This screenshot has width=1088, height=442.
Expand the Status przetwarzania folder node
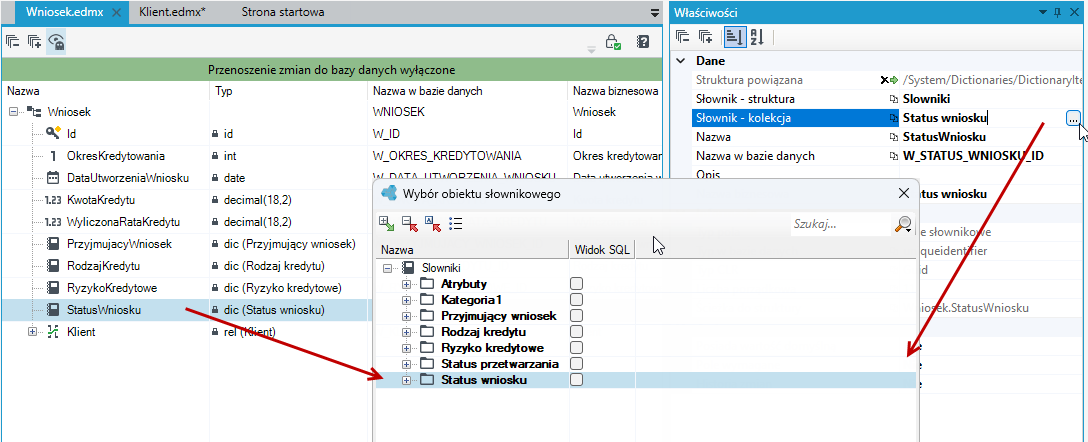pos(407,364)
